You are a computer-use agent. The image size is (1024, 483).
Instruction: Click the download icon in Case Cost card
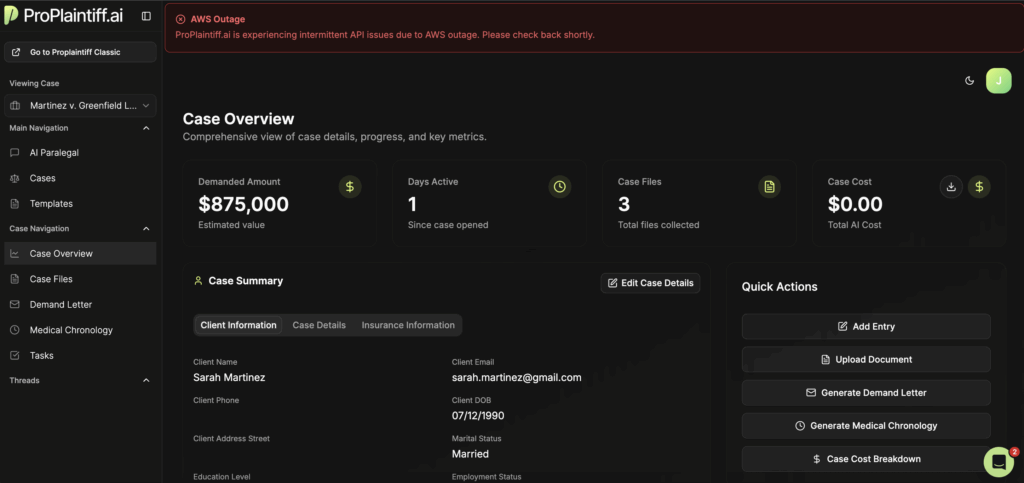click(952, 186)
